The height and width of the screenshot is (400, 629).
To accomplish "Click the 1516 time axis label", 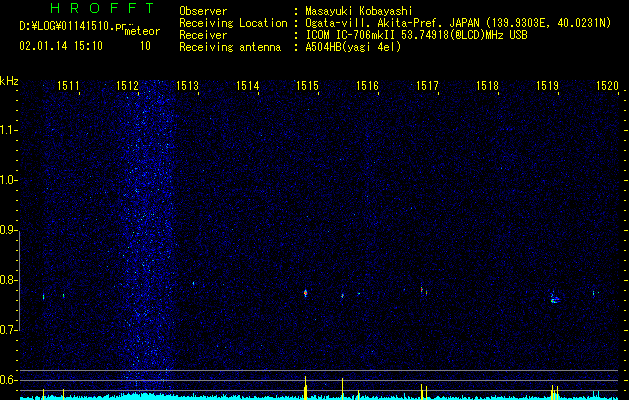I will click(x=367, y=86).
